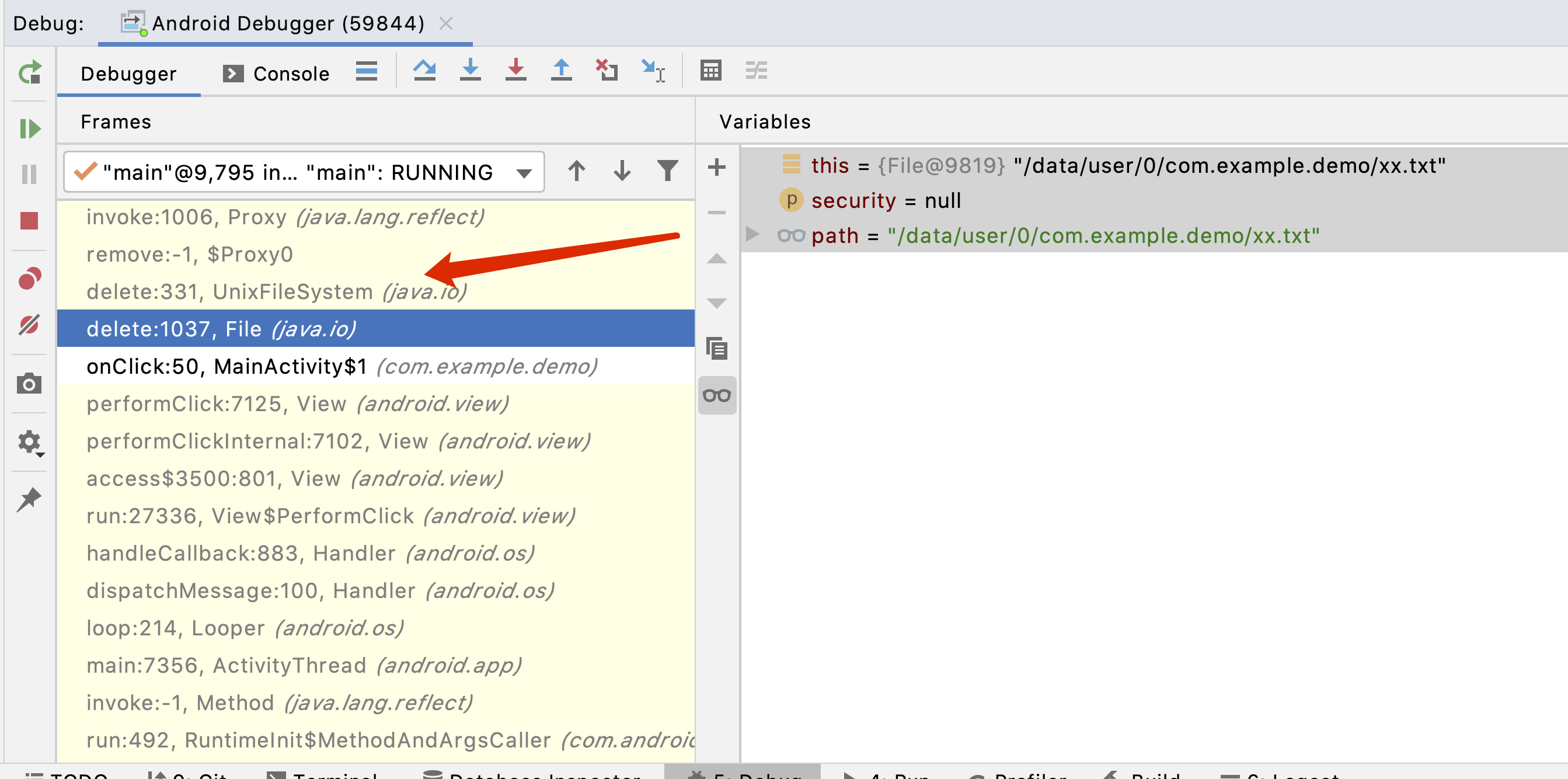The image size is (1568, 779).
Task: Click the Force Step Into red arrow
Action: [515, 71]
